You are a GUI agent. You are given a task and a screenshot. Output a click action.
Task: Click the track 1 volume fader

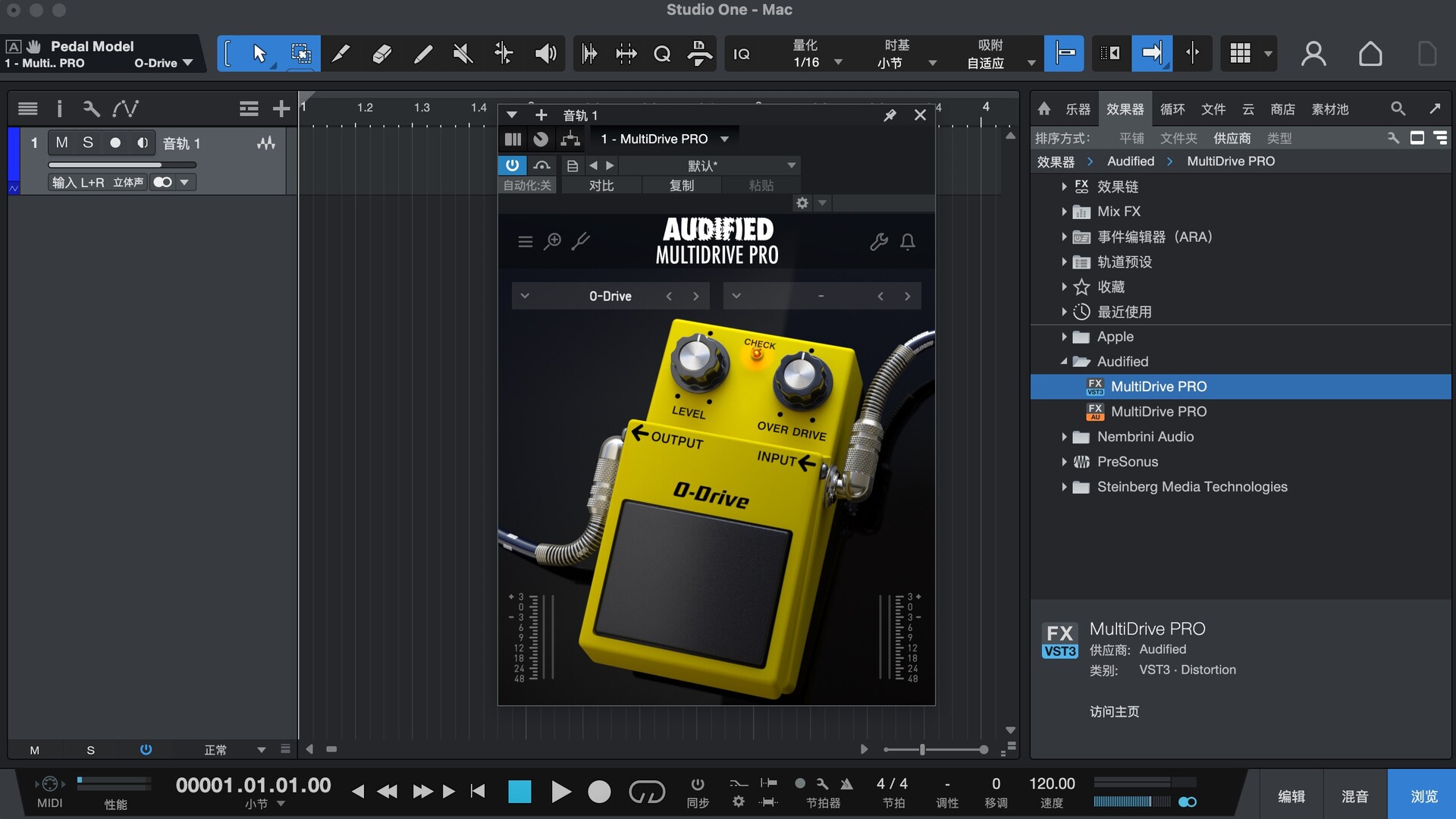point(121,165)
